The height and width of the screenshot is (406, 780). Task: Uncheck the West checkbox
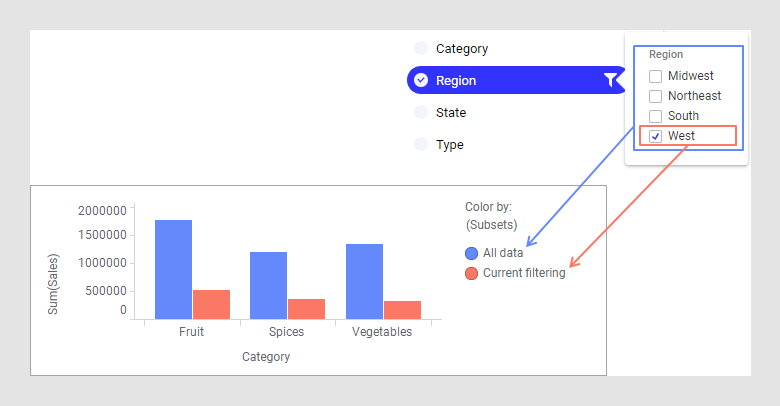[x=656, y=136]
